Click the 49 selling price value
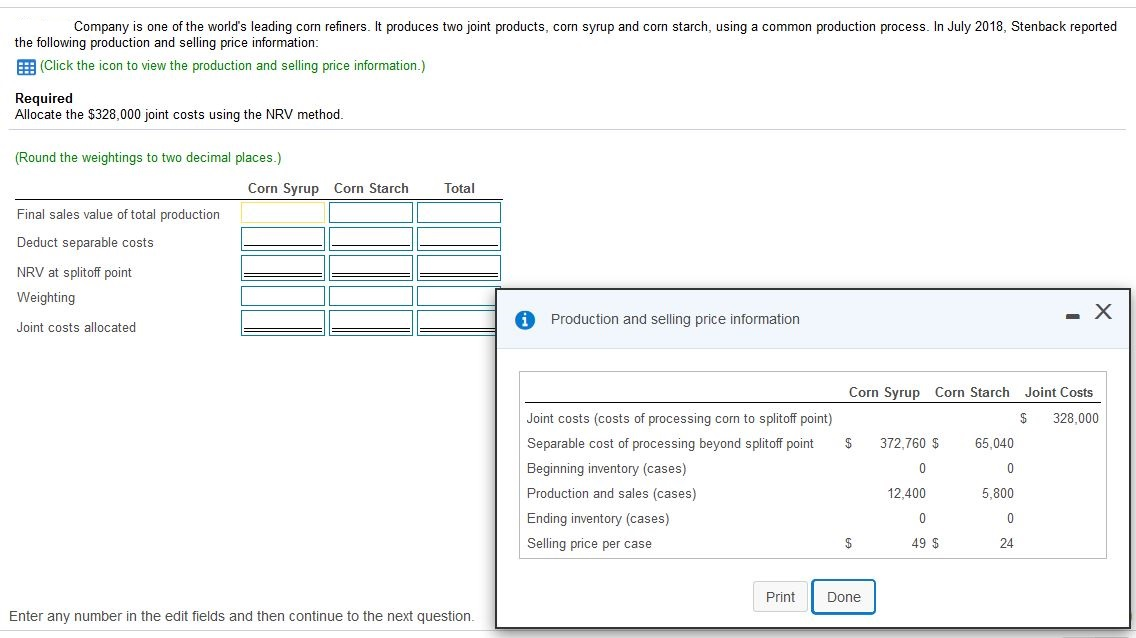Image resolution: width=1136 pixels, height=638 pixels. (x=919, y=543)
